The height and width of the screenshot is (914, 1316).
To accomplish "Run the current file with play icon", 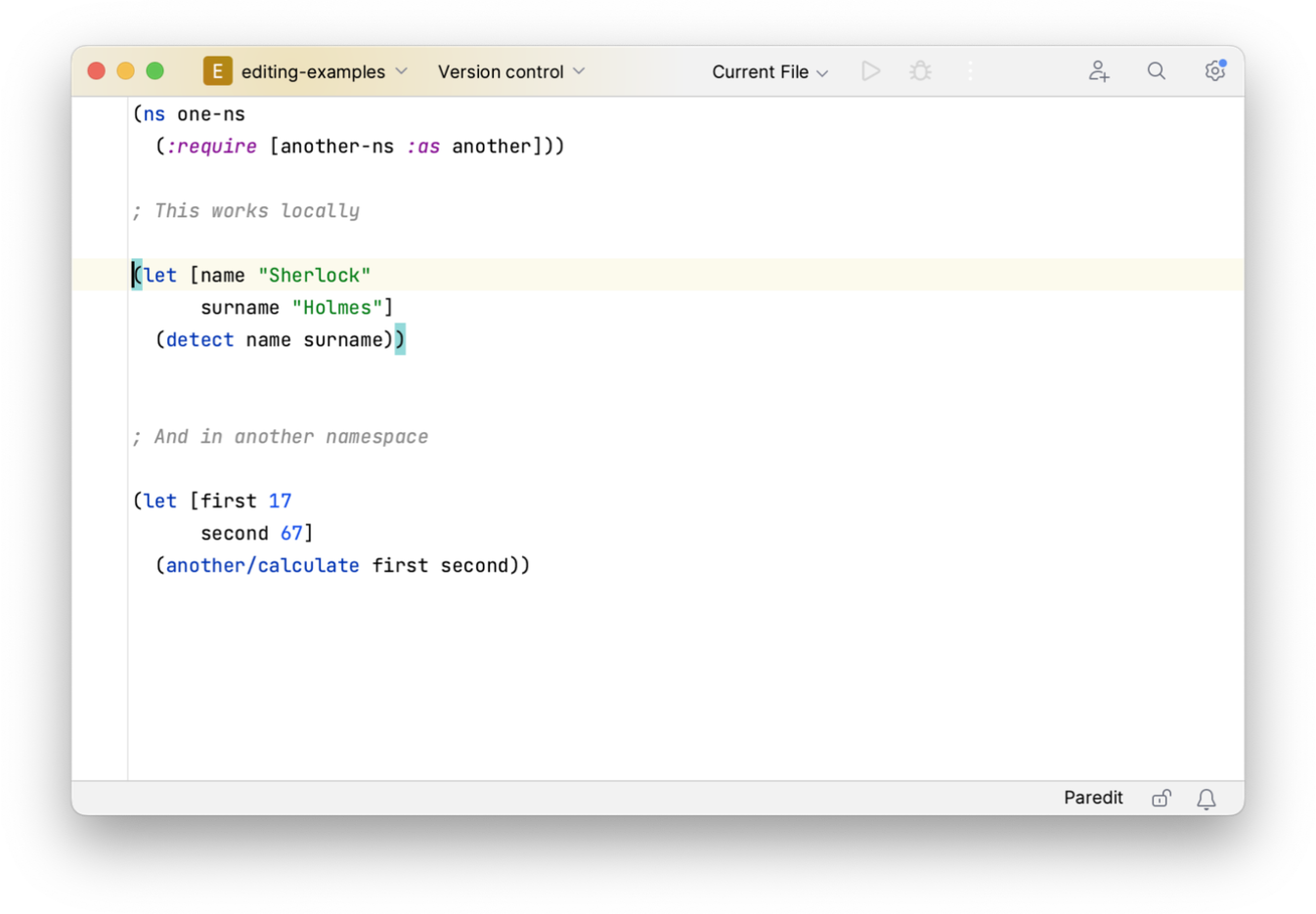I will [870, 71].
